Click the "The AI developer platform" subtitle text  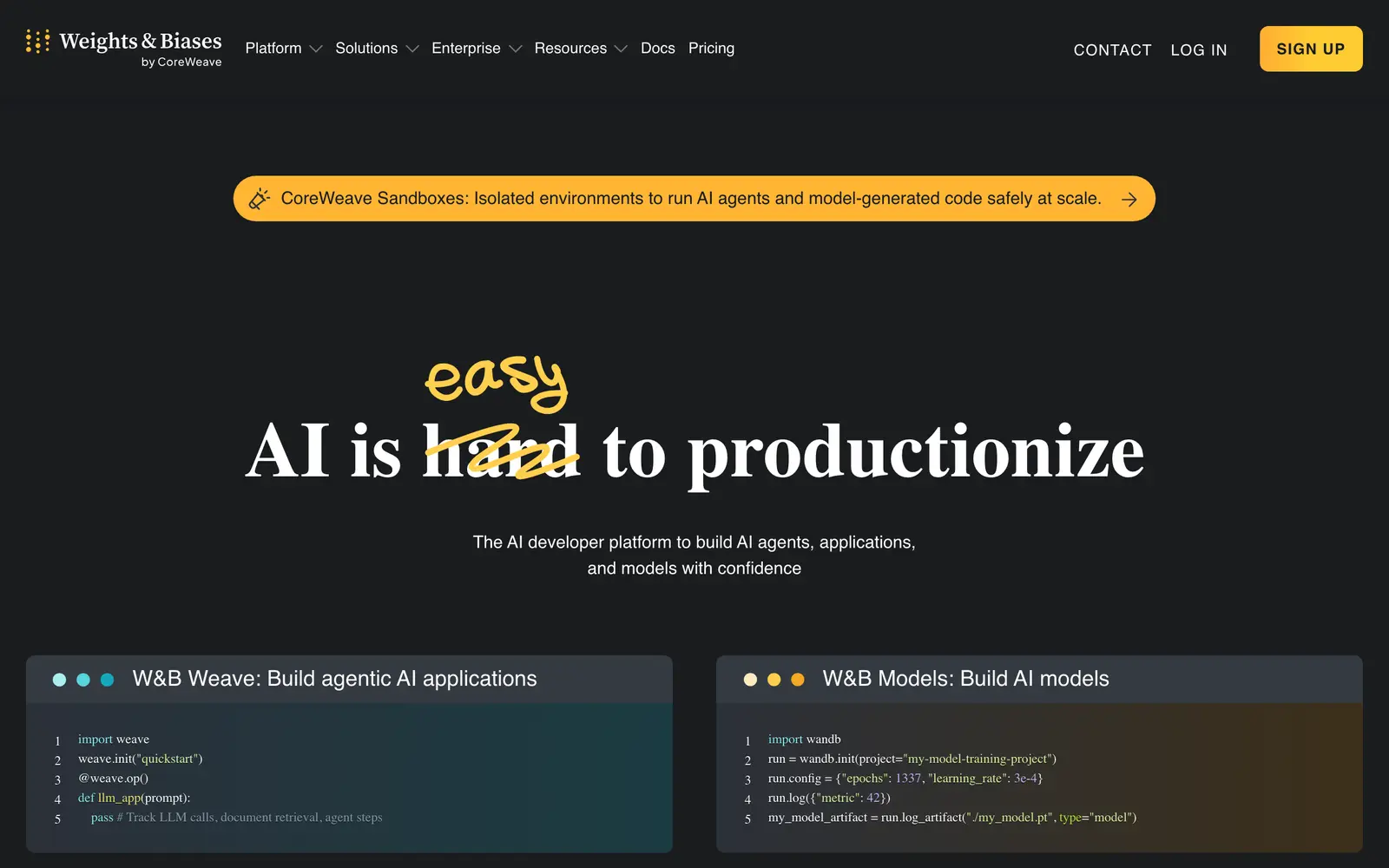tap(694, 556)
